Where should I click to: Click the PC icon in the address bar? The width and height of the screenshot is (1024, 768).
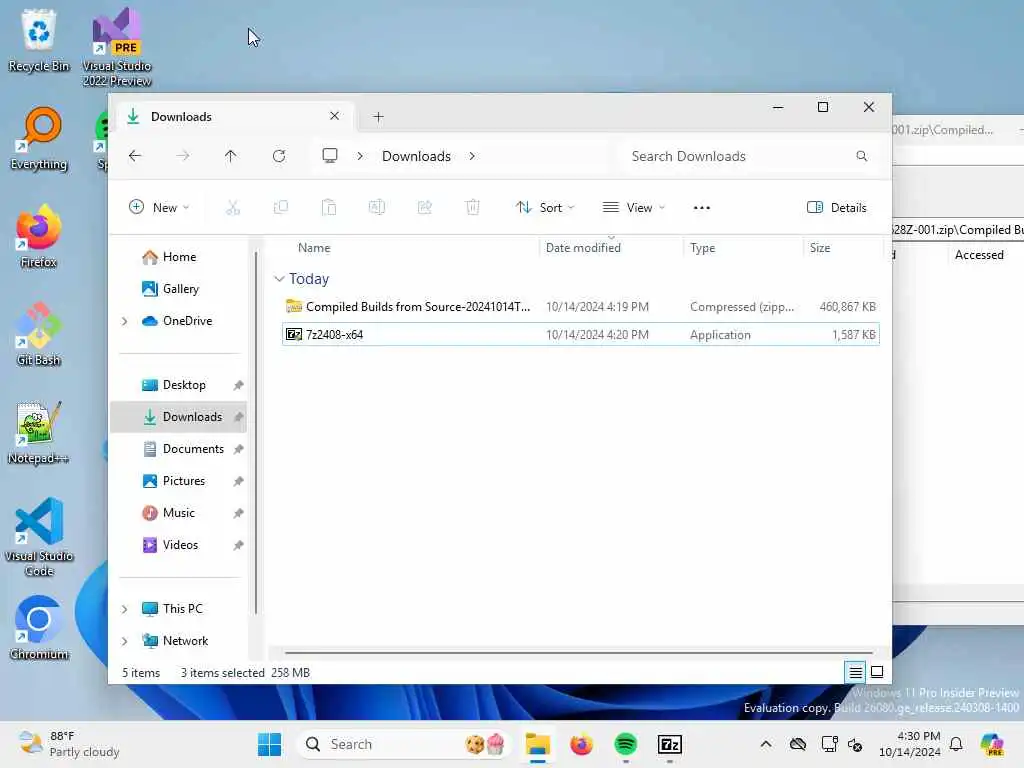click(x=330, y=156)
